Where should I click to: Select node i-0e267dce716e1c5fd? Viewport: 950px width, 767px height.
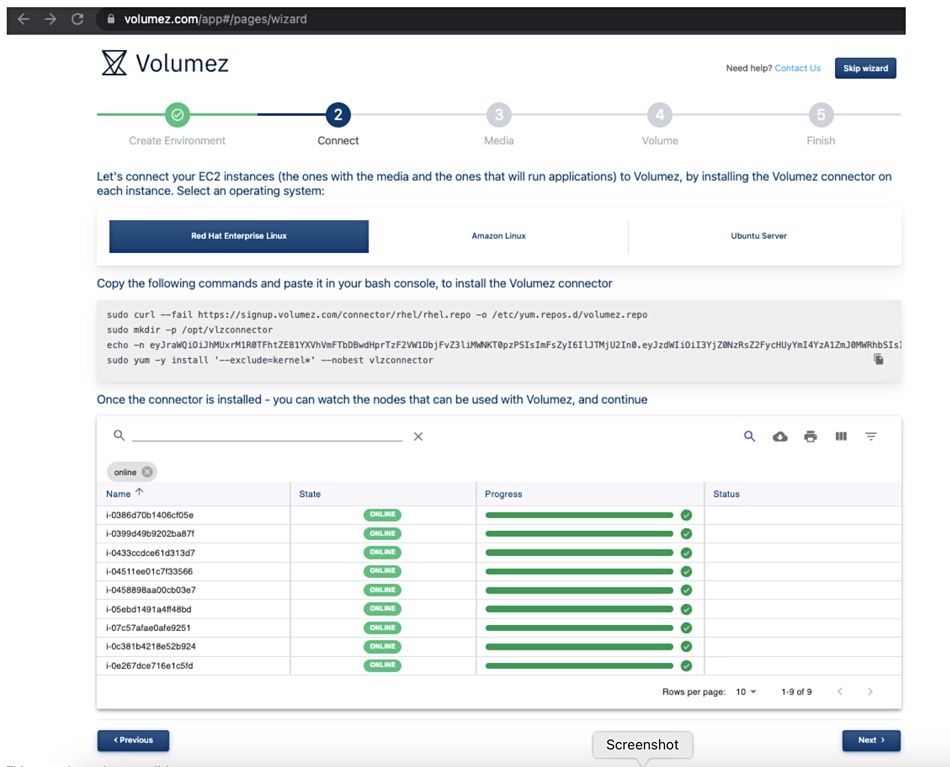149,665
